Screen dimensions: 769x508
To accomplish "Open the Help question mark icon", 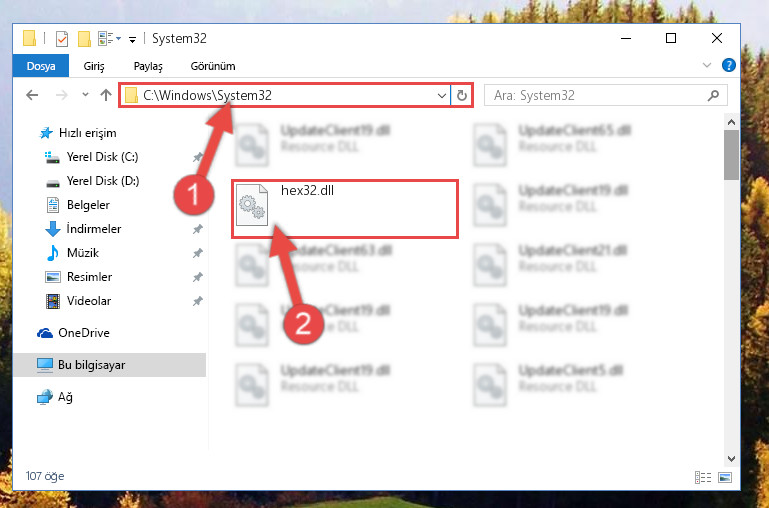I will tap(729, 65).
